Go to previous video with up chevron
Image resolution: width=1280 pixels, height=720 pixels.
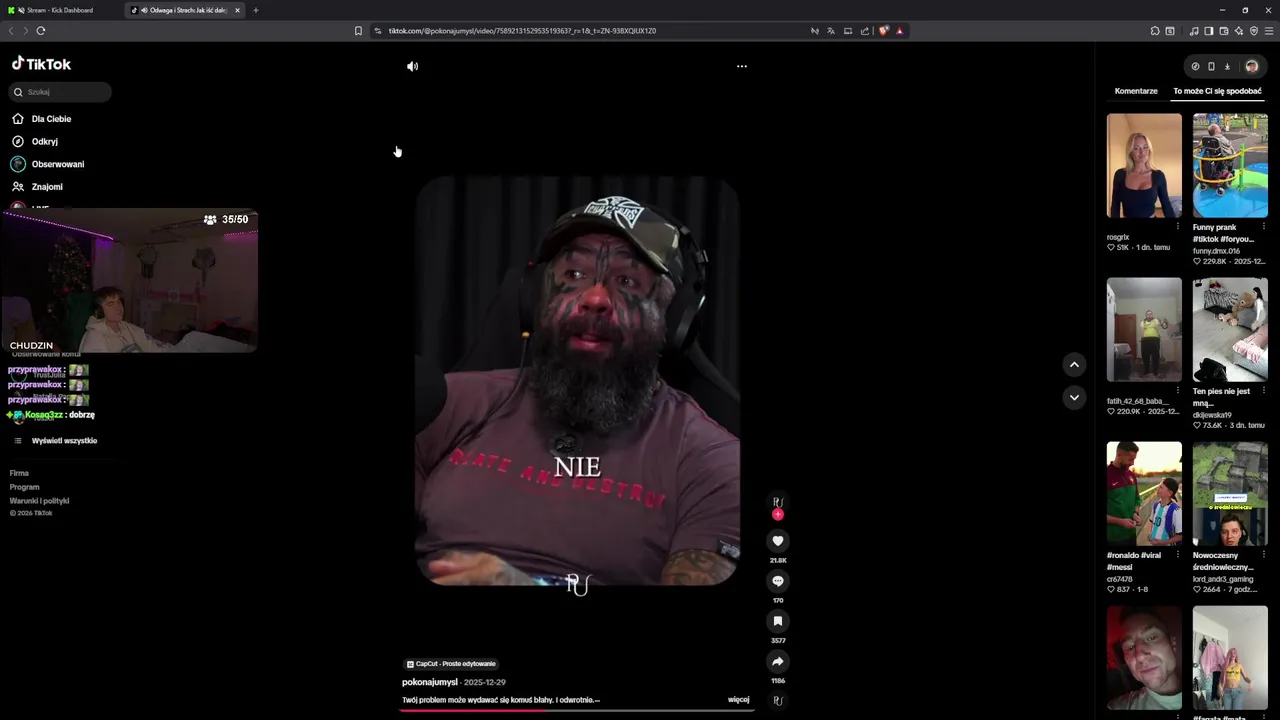[1074, 365]
